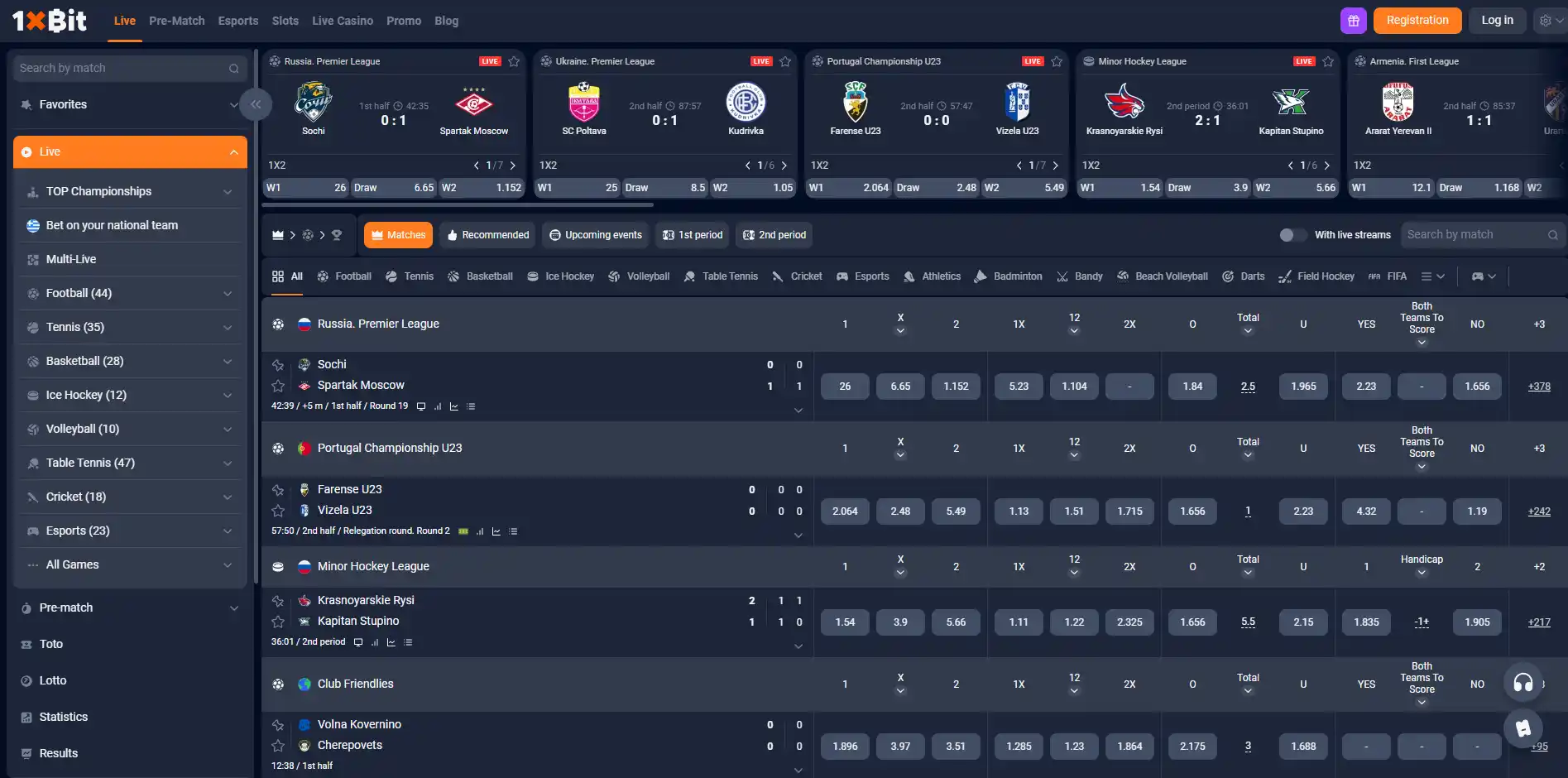Switch to Upcoming events tab
The image size is (1568, 778).
pyautogui.click(x=596, y=235)
